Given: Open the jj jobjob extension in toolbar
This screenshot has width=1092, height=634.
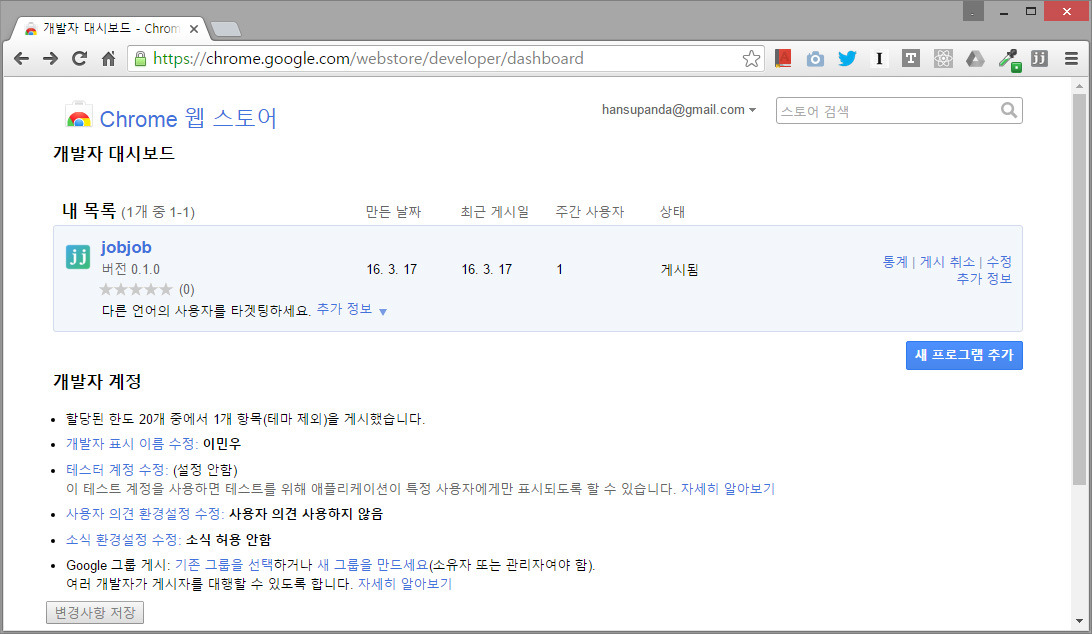Looking at the screenshot, I should [1039, 59].
